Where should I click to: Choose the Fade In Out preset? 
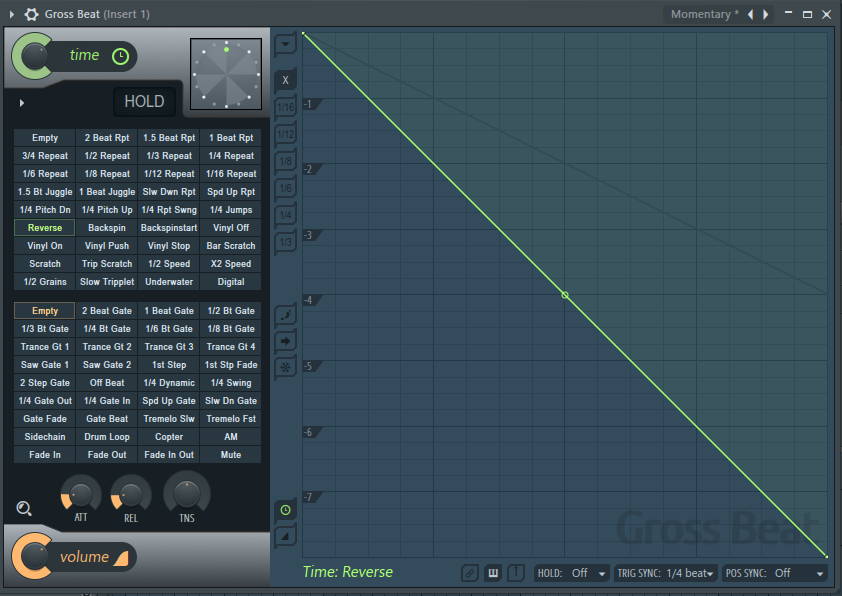pyautogui.click(x=169, y=455)
